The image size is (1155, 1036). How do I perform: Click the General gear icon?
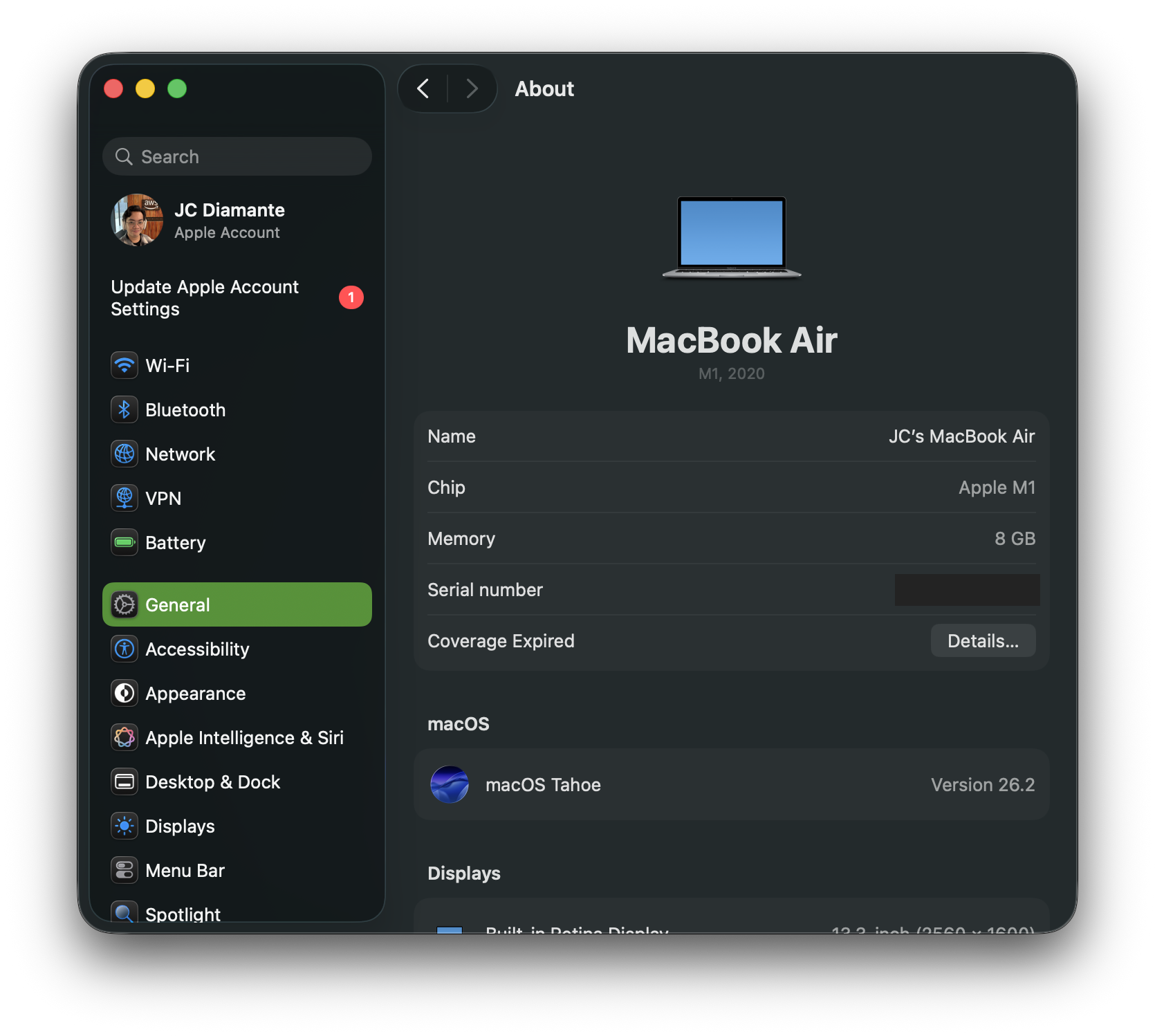124,604
